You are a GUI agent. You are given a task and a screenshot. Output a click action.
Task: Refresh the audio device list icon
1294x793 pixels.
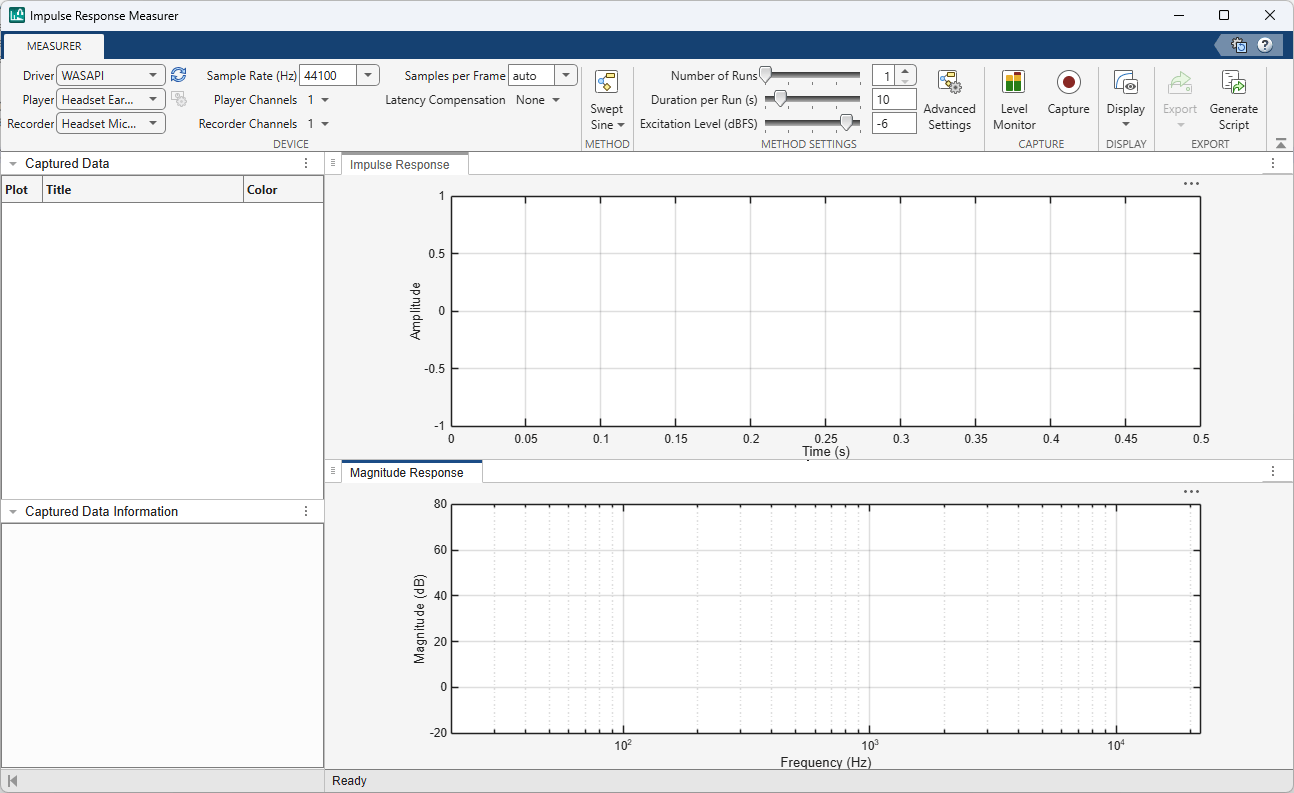coord(178,75)
